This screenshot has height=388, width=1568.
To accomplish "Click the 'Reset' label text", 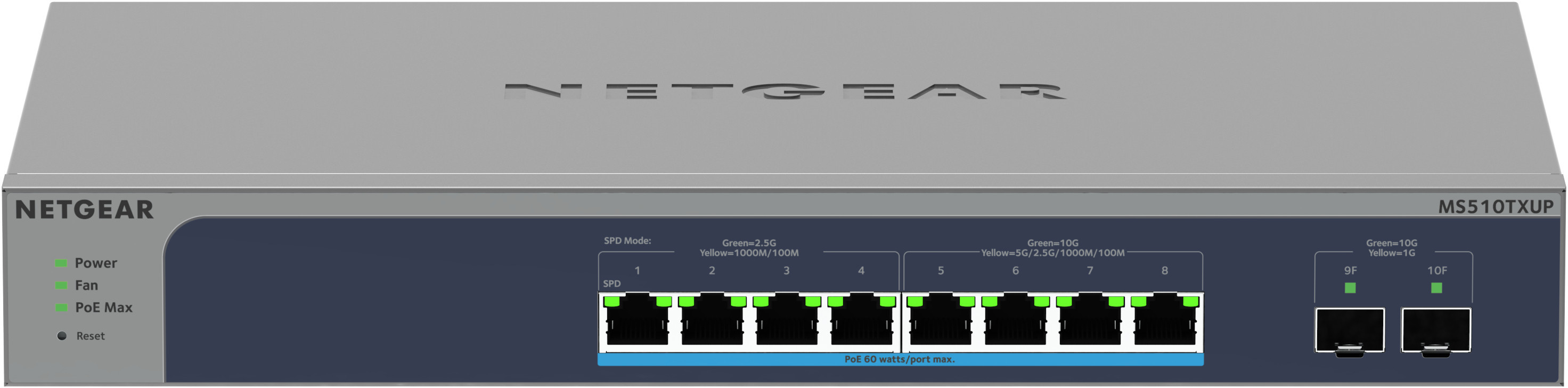I will (90, 336).
